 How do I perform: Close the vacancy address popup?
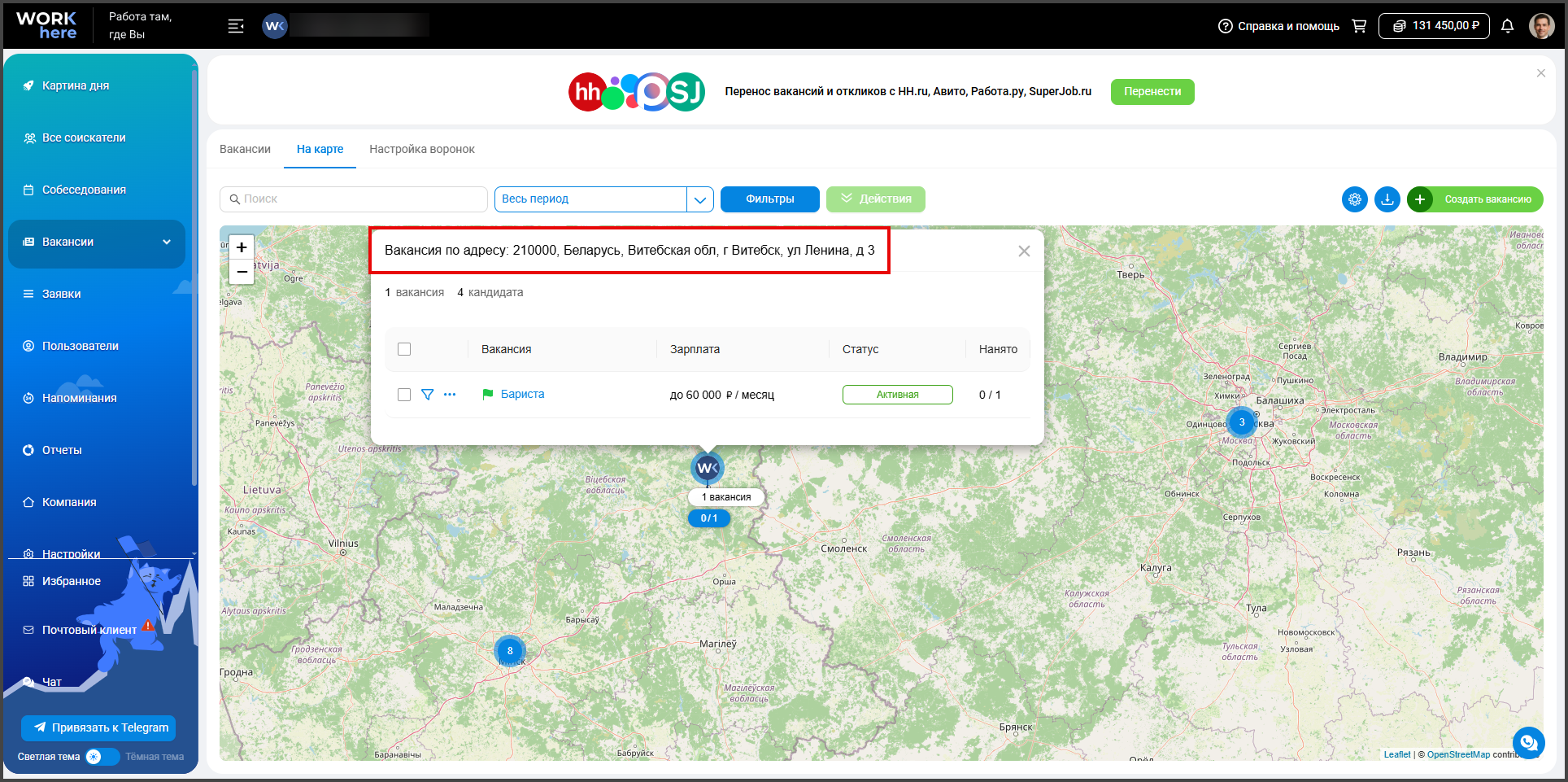point(1024,251)
